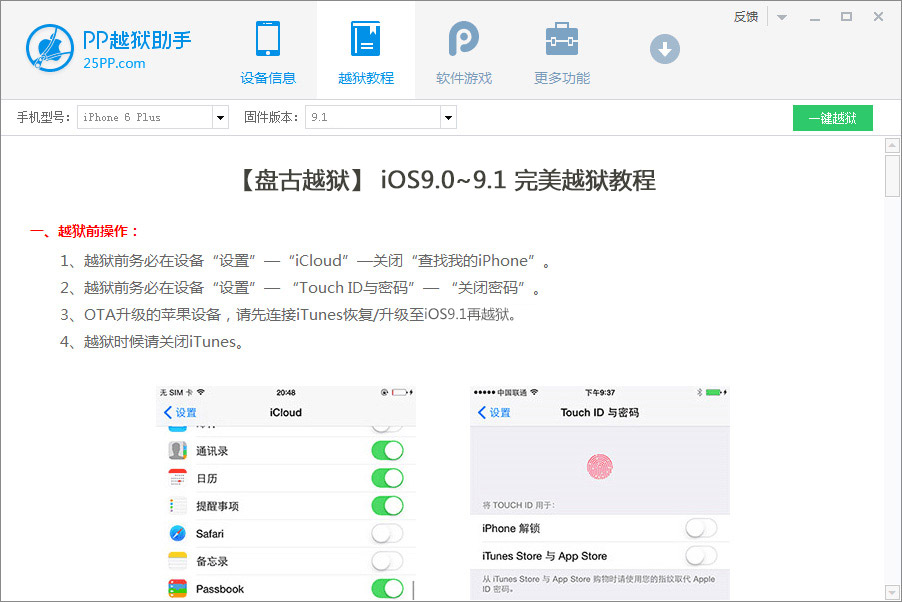Screen dimensions: 902x602
Task: Click the circular download icon in the toolbar
Action: [664, 48]
